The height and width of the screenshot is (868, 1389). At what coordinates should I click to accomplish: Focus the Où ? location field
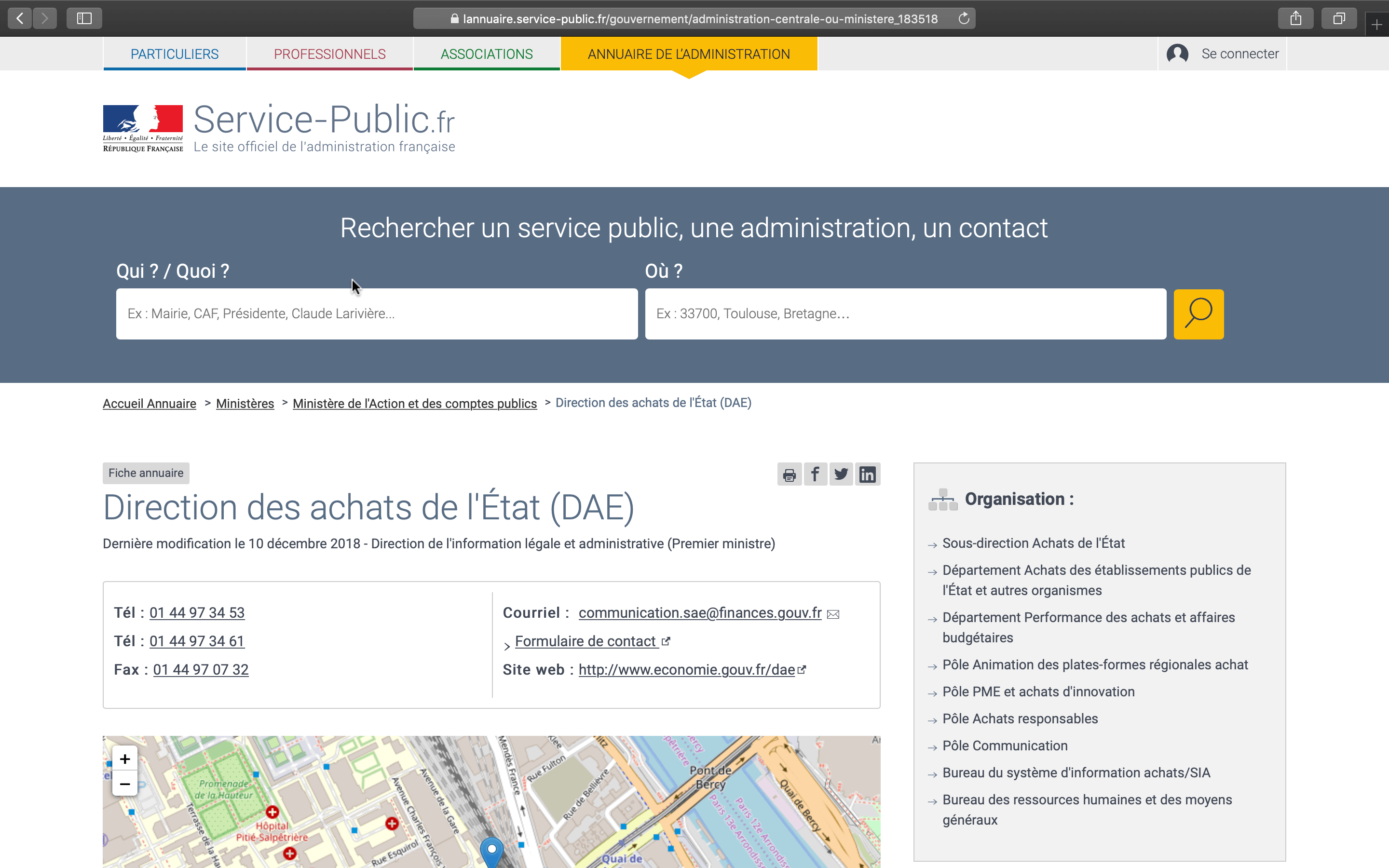pyautogui.click(x=905, y=314)
